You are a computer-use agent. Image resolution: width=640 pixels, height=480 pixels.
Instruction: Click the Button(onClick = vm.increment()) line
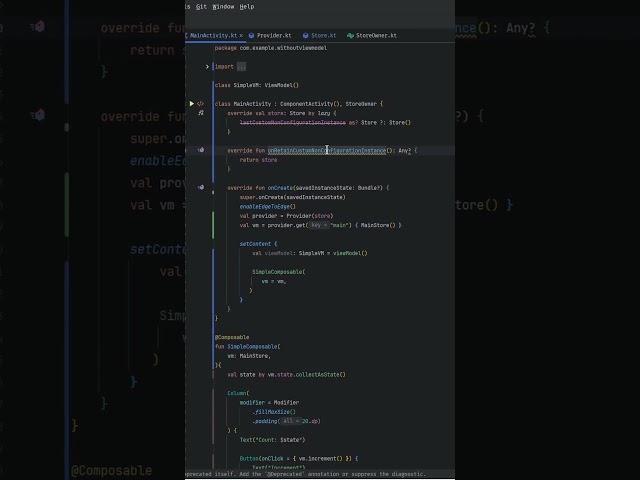pyautogui.click(x=298, y=459)
